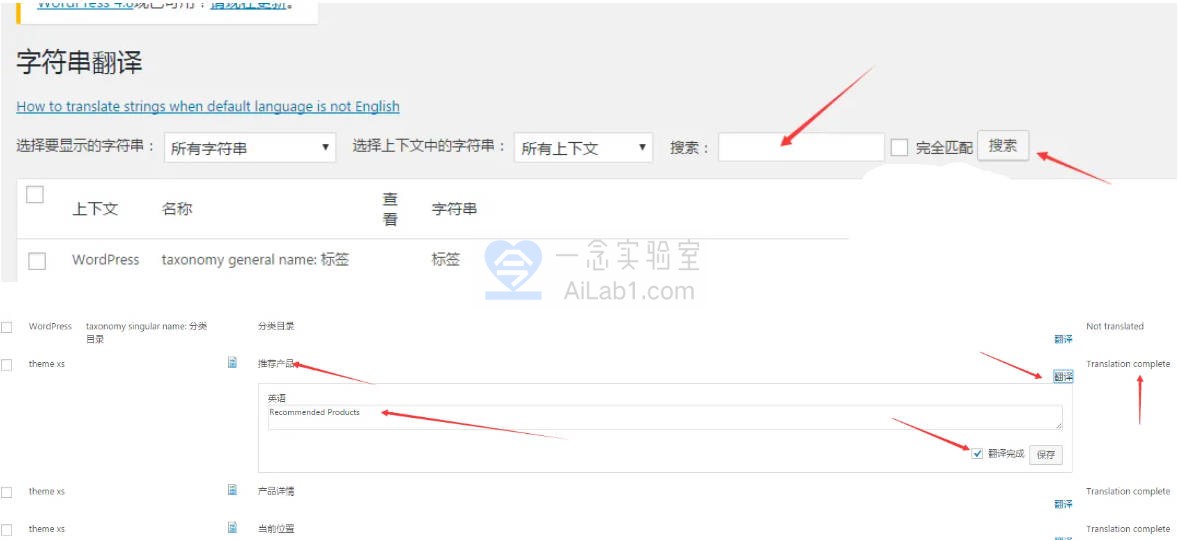Click the 名称 column header
This screenshot has width=1178, height=540.
point(177,209)
